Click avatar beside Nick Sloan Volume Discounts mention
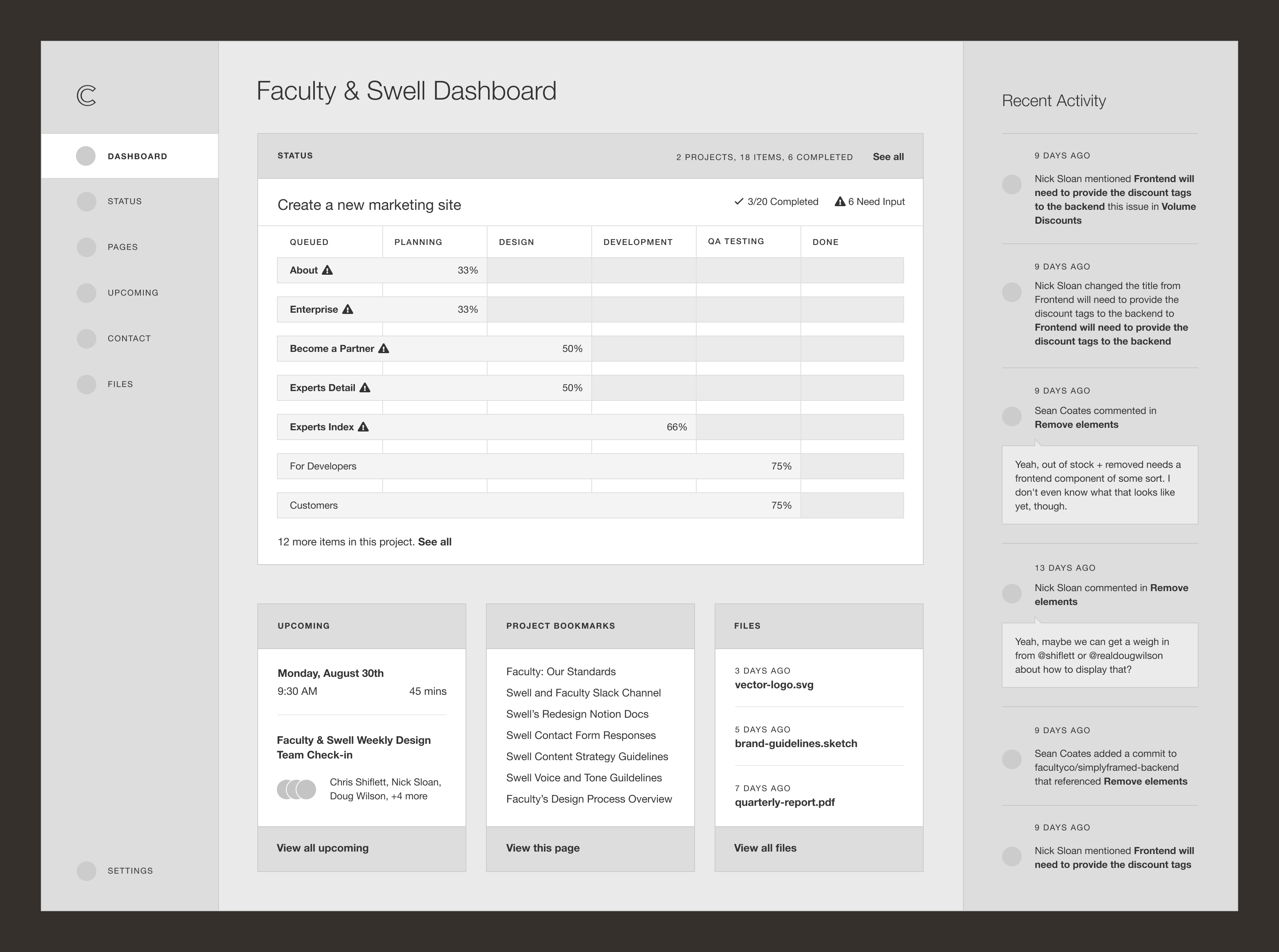Image resolution: width=1279 pixels, height=952 pixels. point(1012,185)
